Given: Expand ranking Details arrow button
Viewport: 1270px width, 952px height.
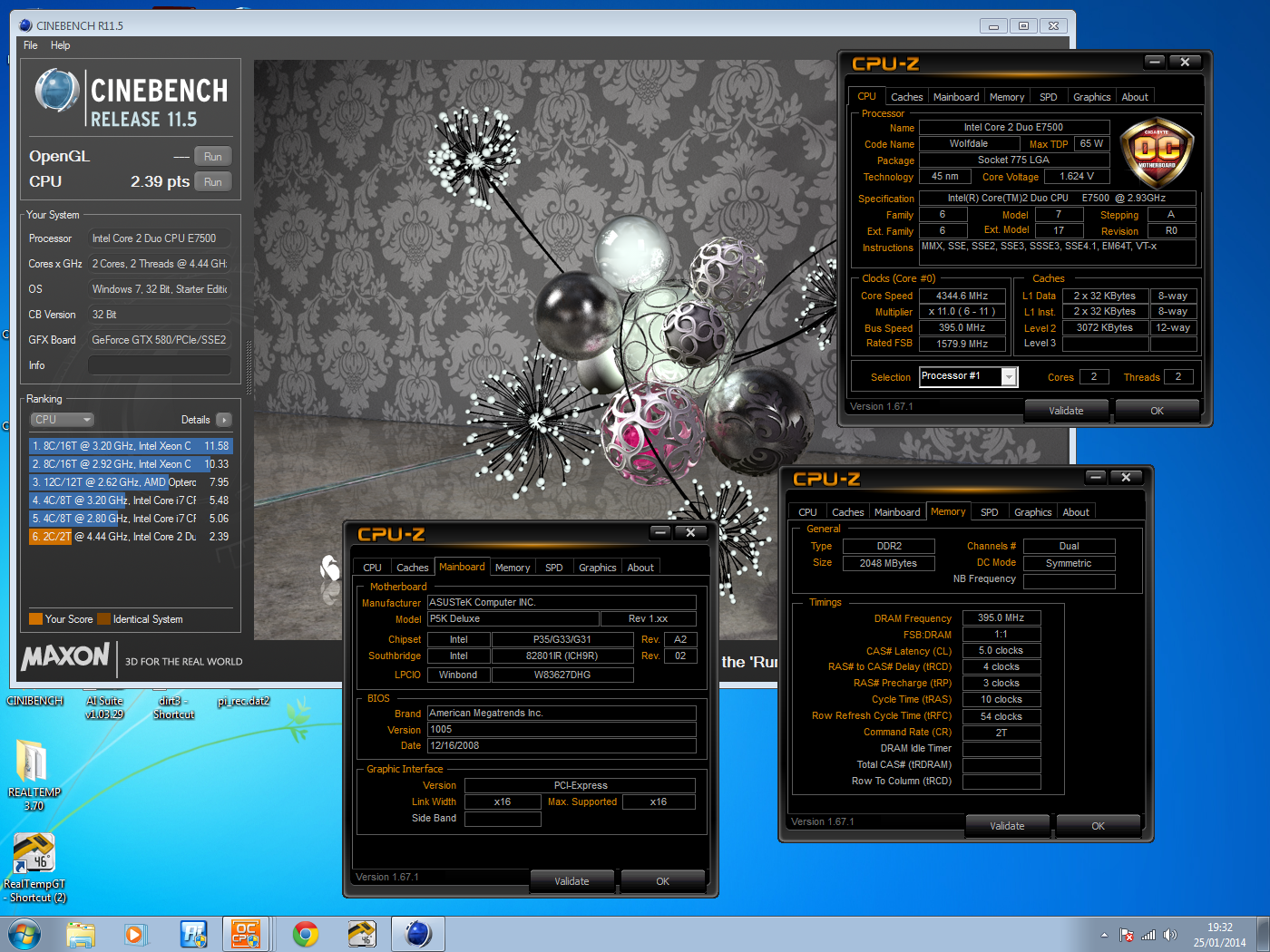Looking at the screenshot, I should click(224, 420).
